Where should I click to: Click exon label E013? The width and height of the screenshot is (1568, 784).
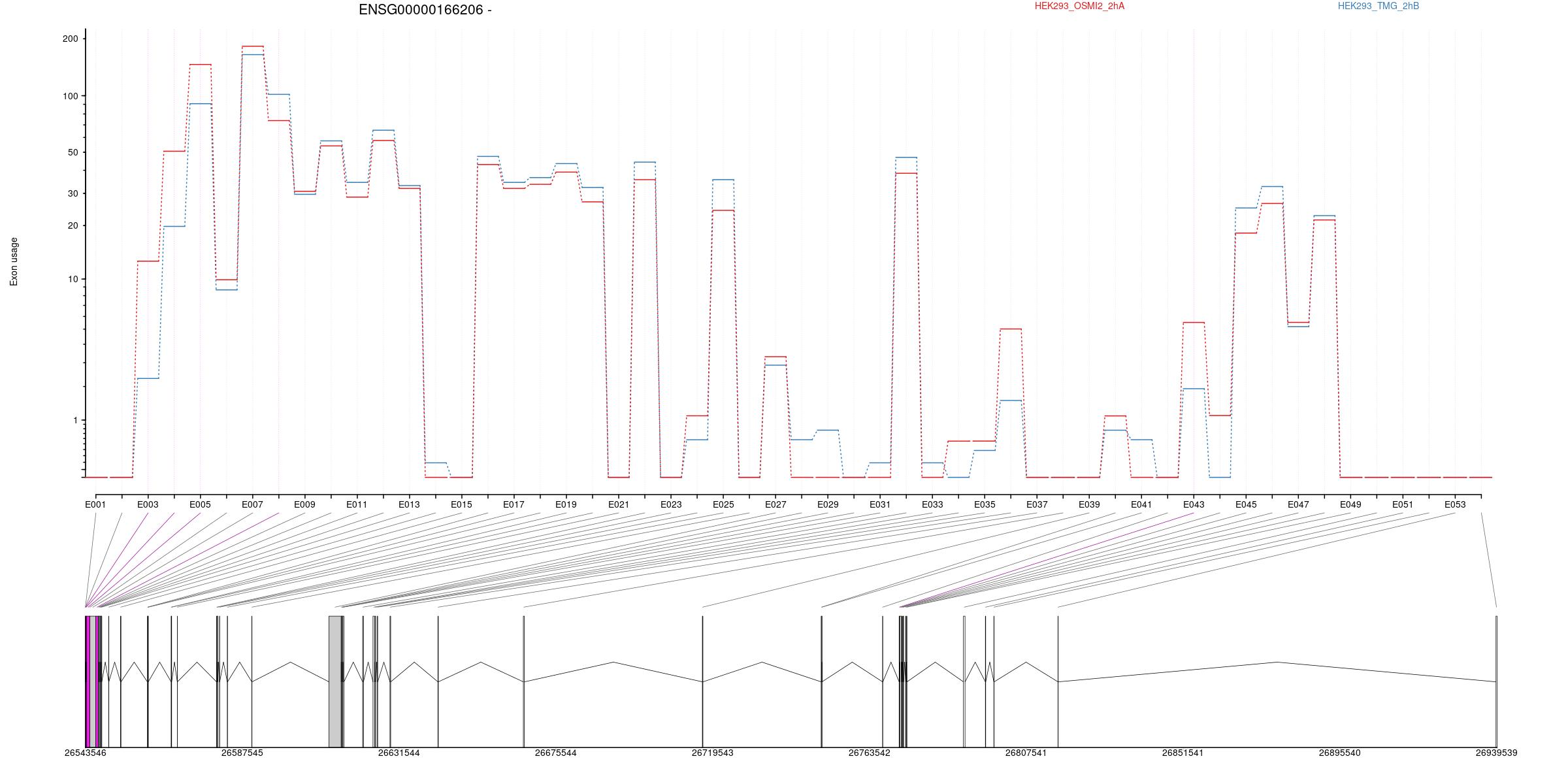point(409,504)
